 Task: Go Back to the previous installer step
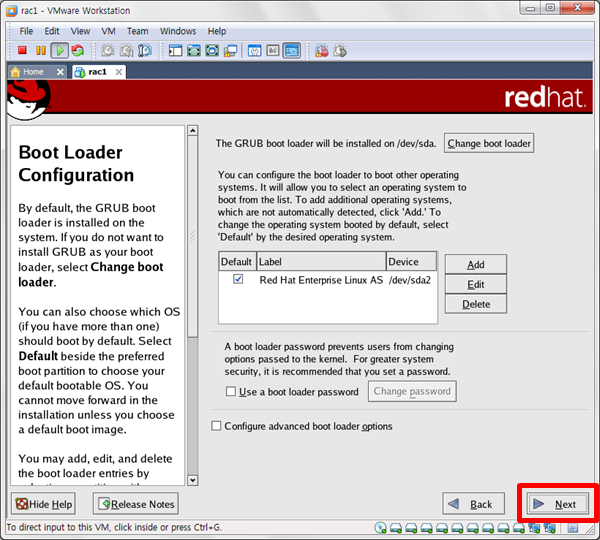(473, 504)
